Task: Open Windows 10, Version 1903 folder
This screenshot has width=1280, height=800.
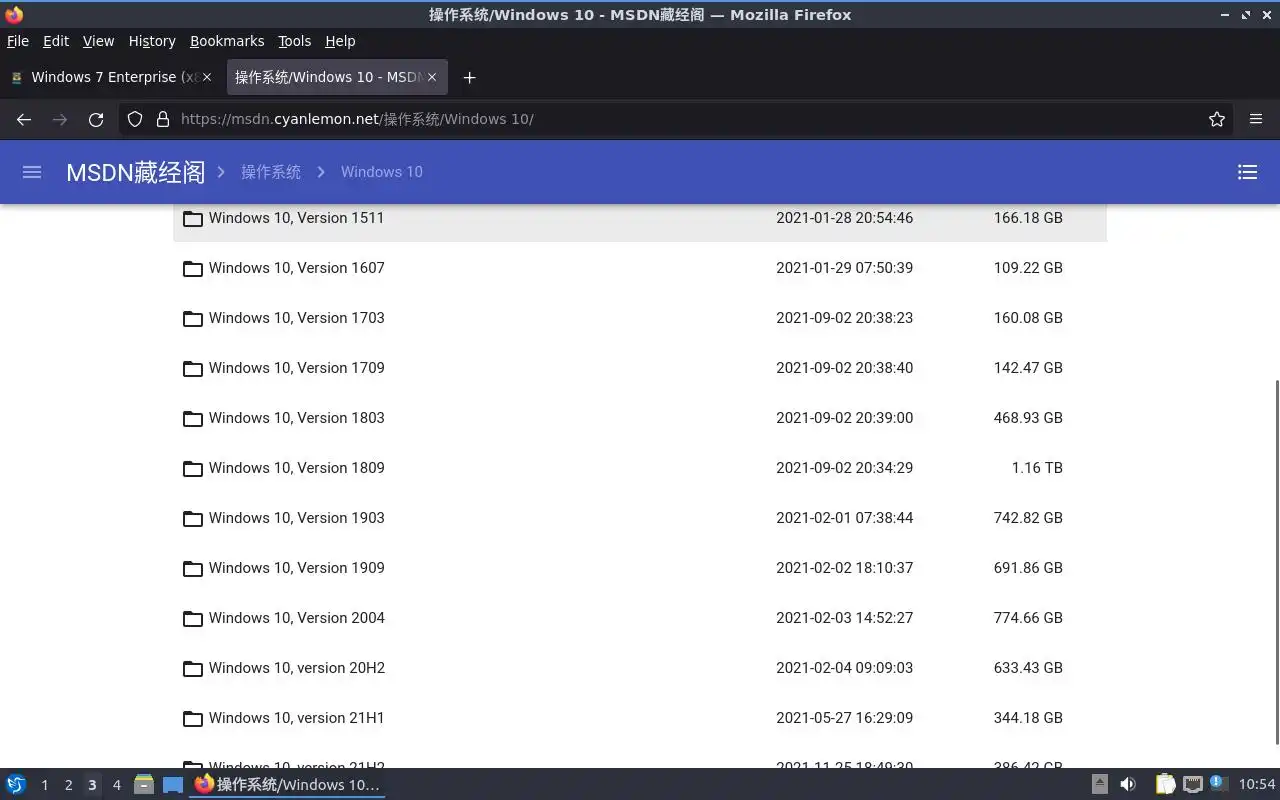Action: [296, 518]
